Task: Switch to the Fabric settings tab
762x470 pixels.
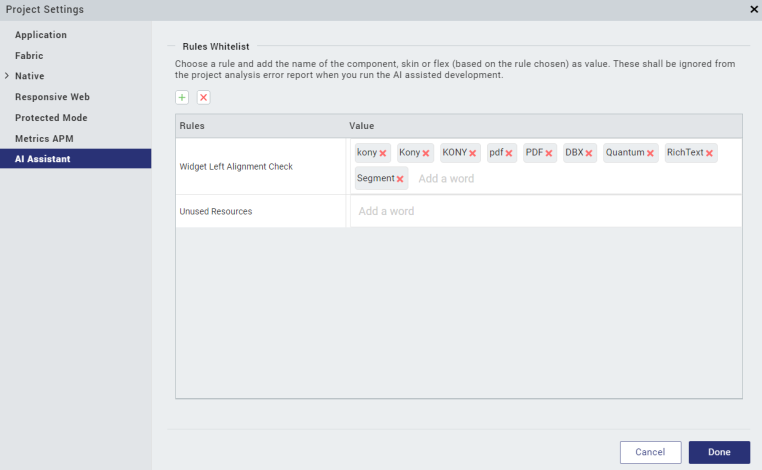Action: coord(29,56)
